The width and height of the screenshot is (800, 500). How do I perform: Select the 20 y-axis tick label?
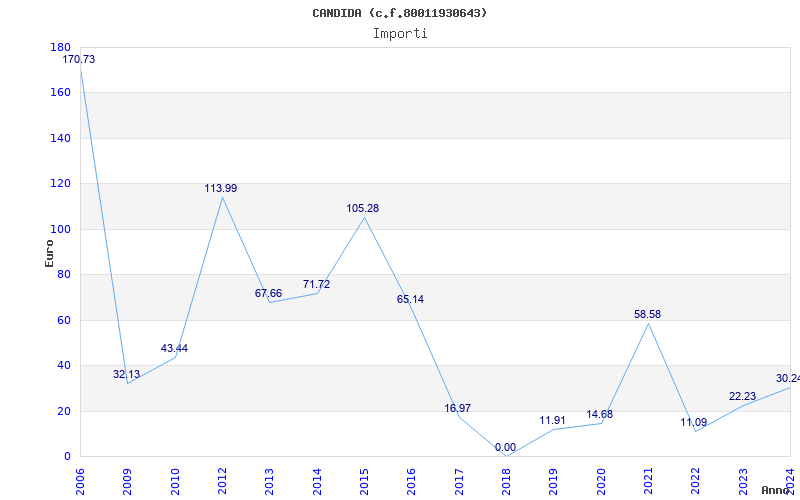click(x=63, y=411)
